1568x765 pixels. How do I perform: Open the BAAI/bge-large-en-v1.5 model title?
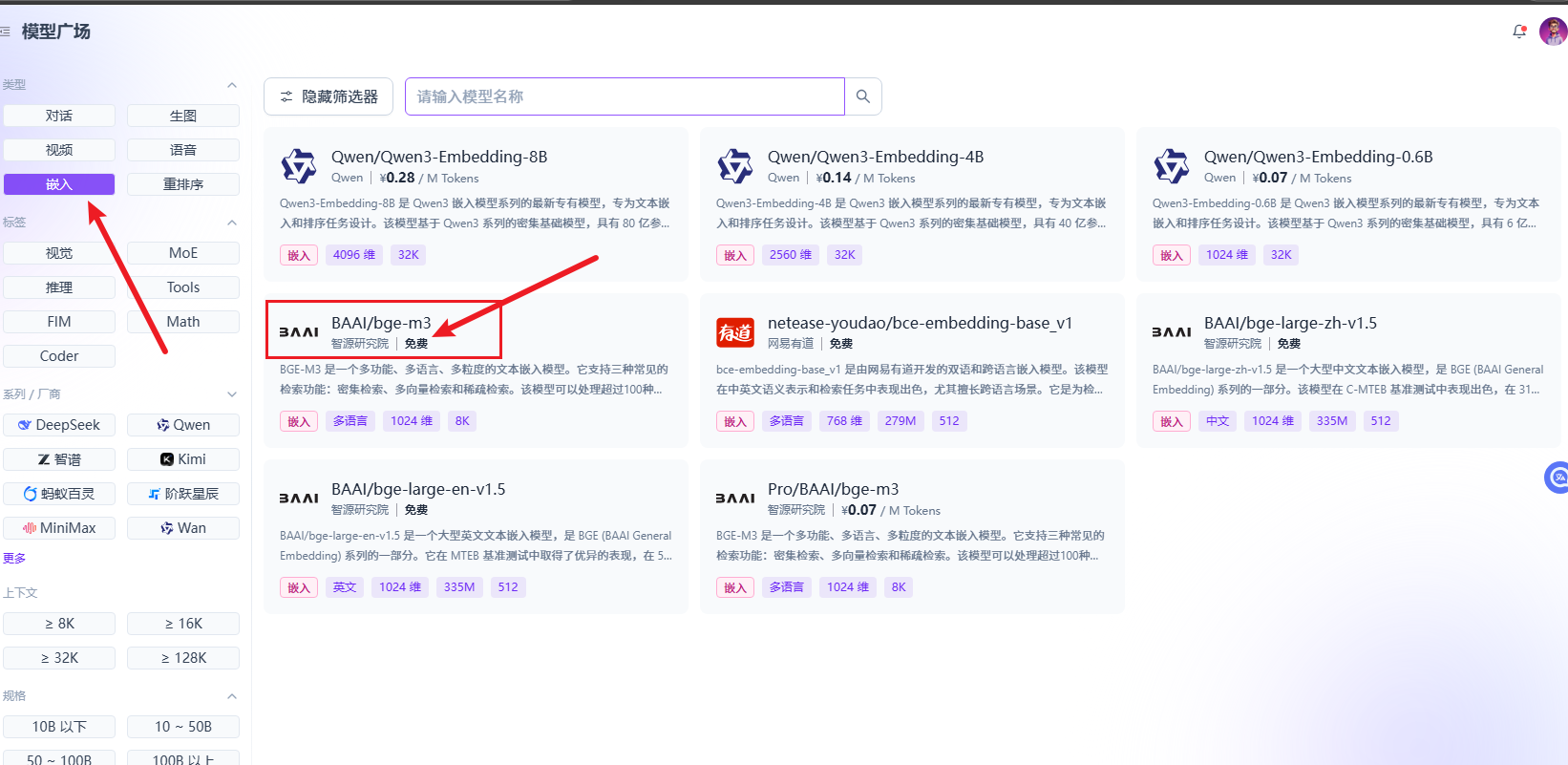[x=418, y=489]
